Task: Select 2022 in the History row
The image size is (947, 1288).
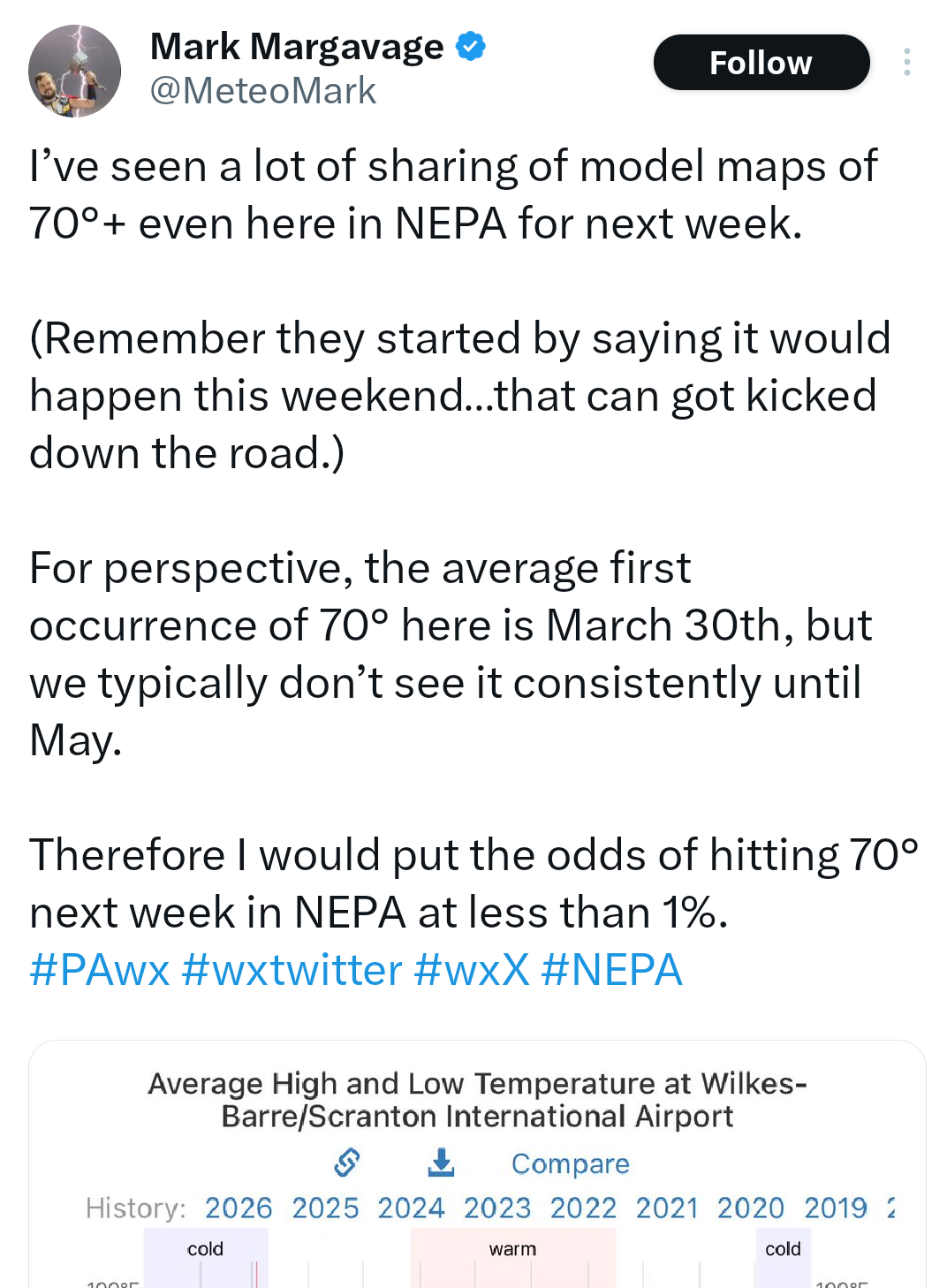Action: click(x=583, y=1208)
